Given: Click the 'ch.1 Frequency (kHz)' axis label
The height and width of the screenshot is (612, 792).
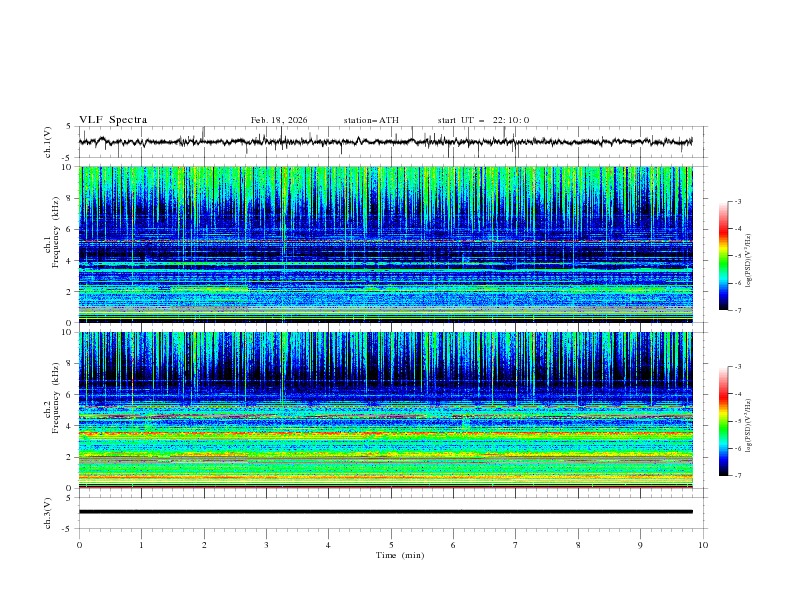Looking at the screenshot, I should click(51, 230).
